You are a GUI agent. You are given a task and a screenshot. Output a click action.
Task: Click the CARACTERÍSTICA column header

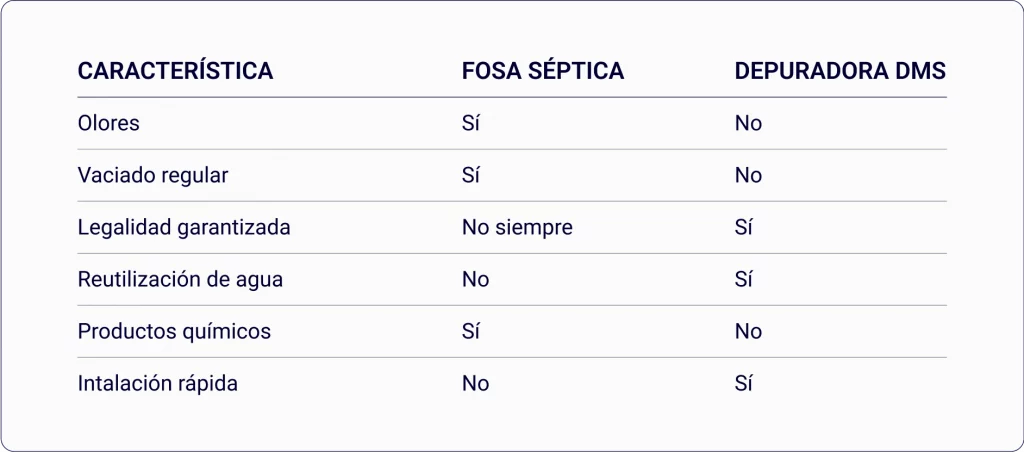pos(175,72)
